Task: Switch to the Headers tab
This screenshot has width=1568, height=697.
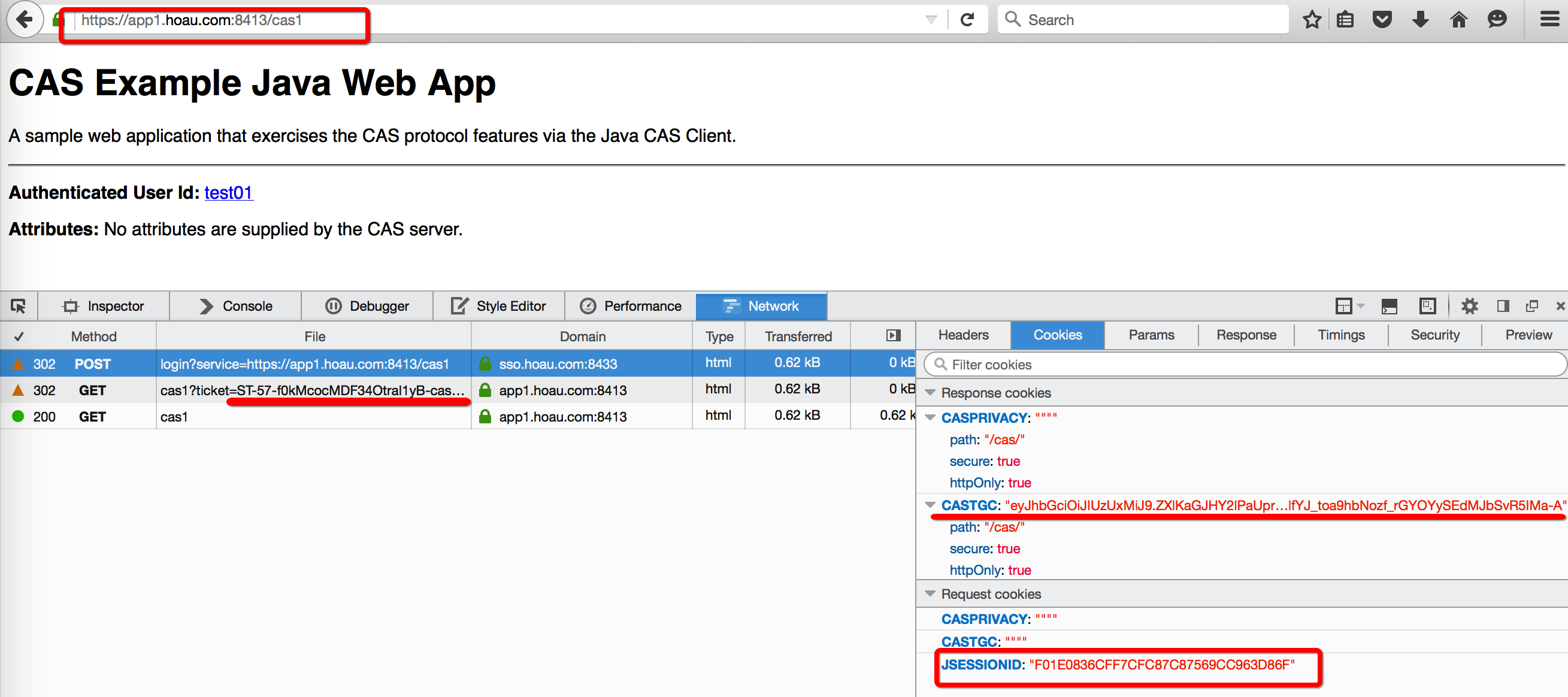Action: 963,335
